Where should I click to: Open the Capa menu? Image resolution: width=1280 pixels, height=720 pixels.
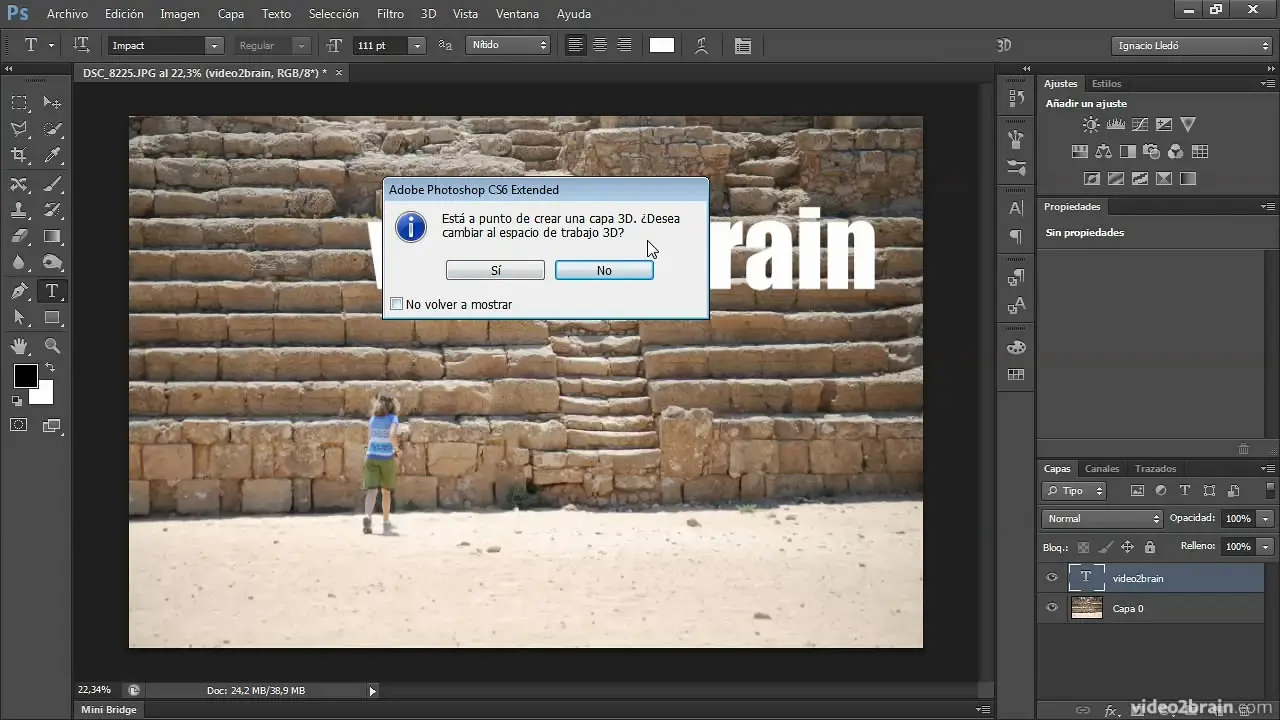231,14
